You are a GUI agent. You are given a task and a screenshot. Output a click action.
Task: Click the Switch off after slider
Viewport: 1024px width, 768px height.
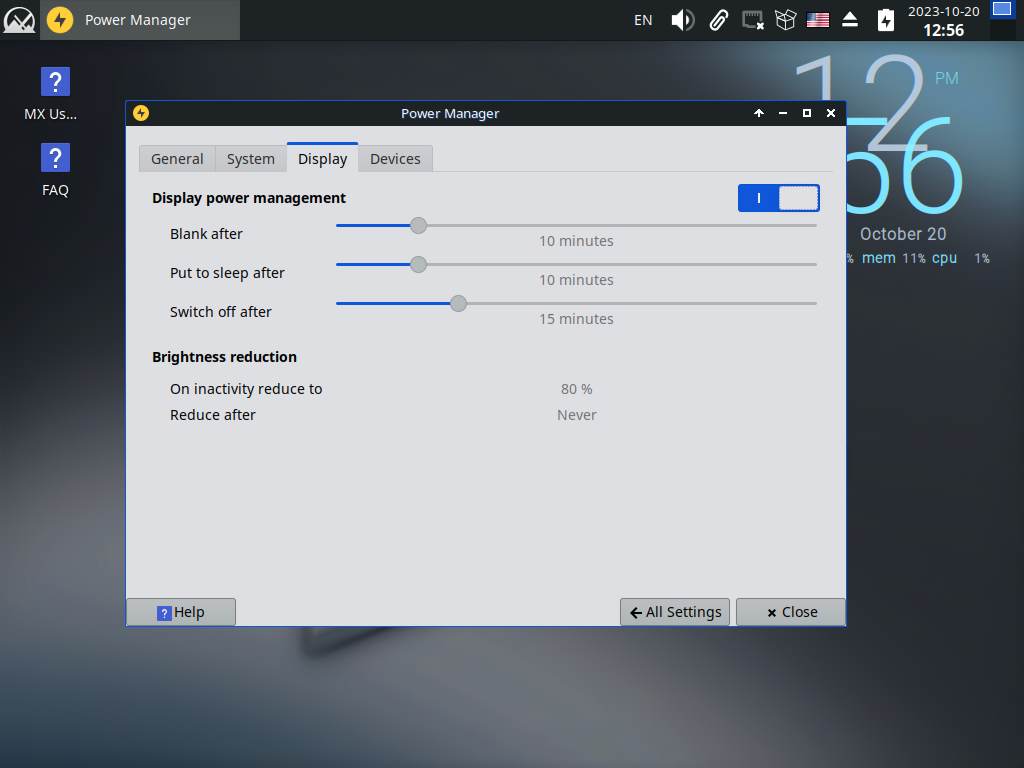[576, 304]
